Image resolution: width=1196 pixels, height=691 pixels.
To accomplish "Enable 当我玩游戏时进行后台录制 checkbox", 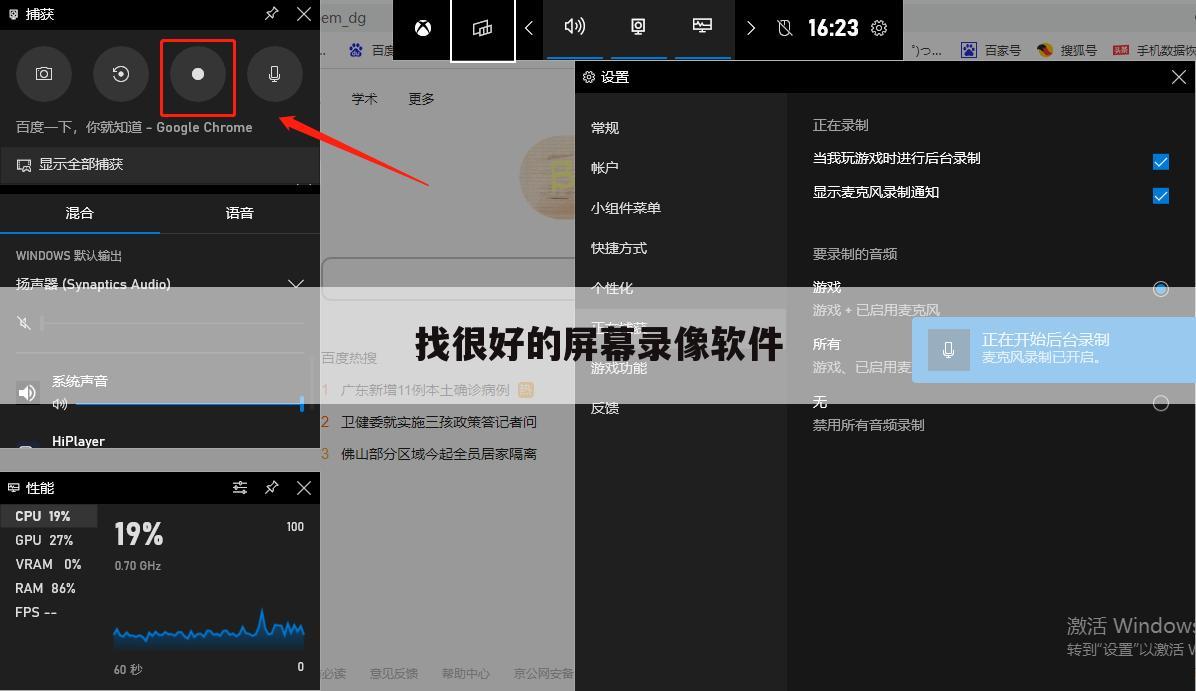I will point(1160,161).
